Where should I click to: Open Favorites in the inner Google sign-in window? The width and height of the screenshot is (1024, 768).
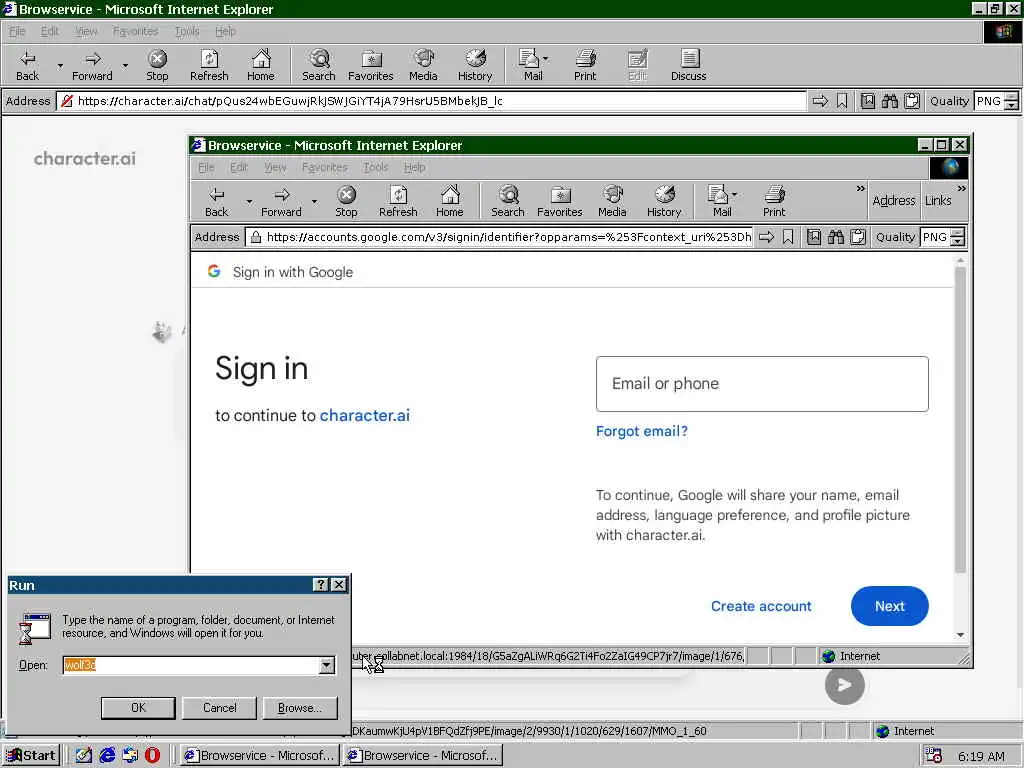(x=560, y=201)
